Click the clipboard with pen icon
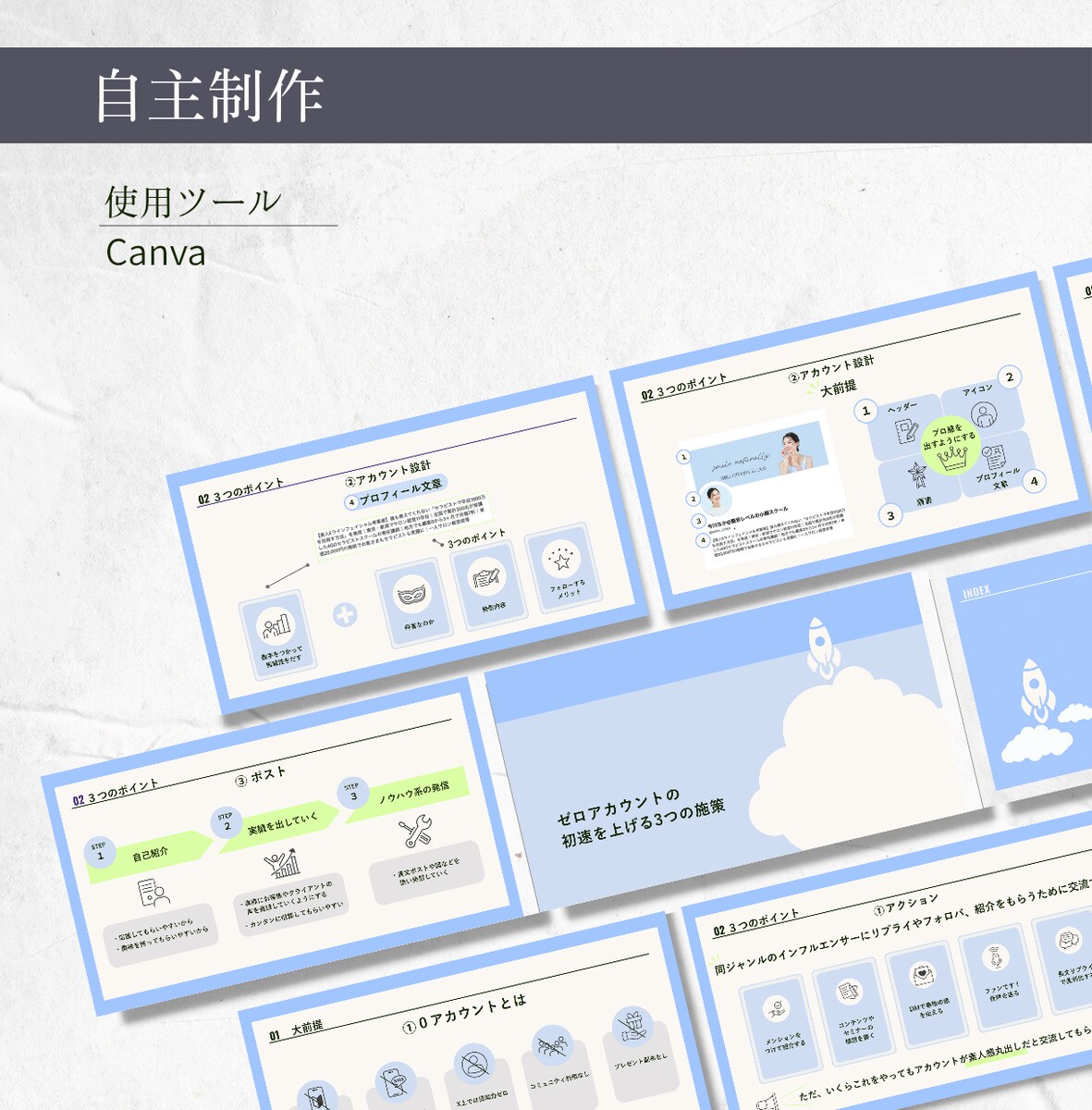The height and width of the screenshot is (1110, 1092). tap(485, 577)
